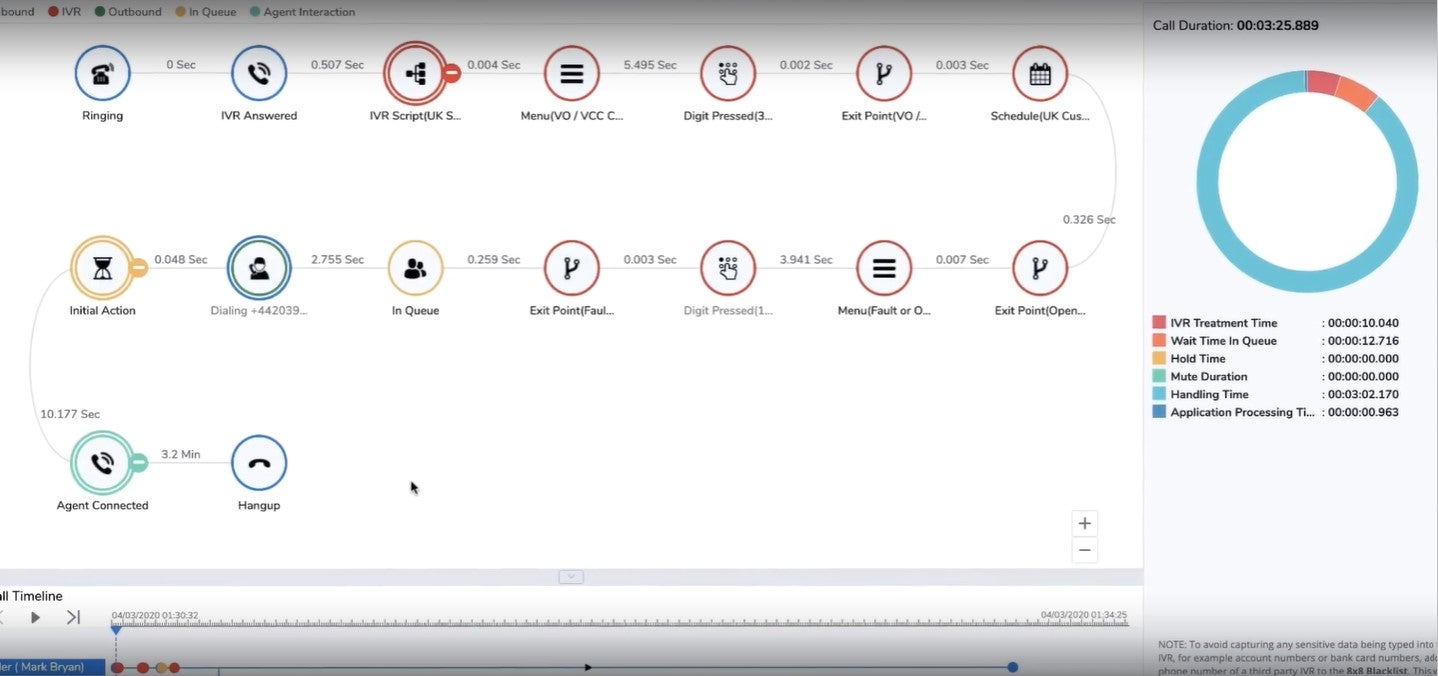Skip to end of call timeline
Image resolution: width=1438 pixels, height=676 pixels.
click(73, 617)
